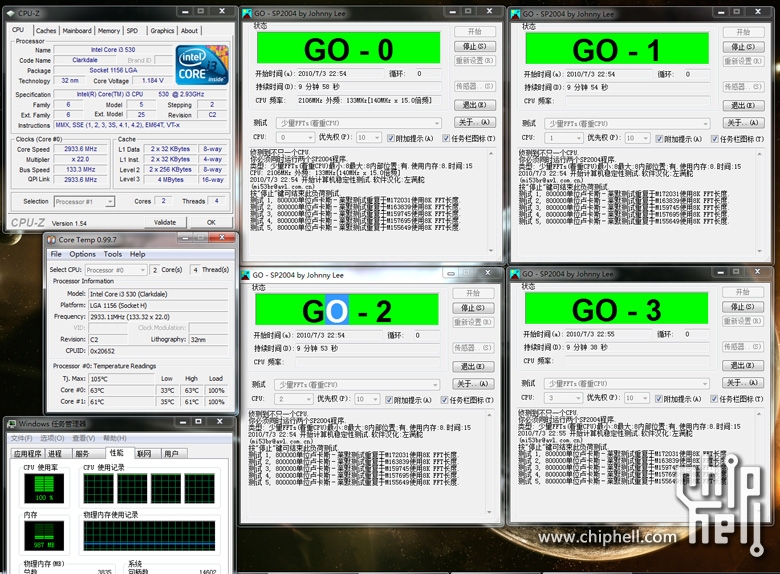Screen dimensions: 780x574
Task: Switch to the 进程 tab in Task Manager
Action: click(55, 454)
